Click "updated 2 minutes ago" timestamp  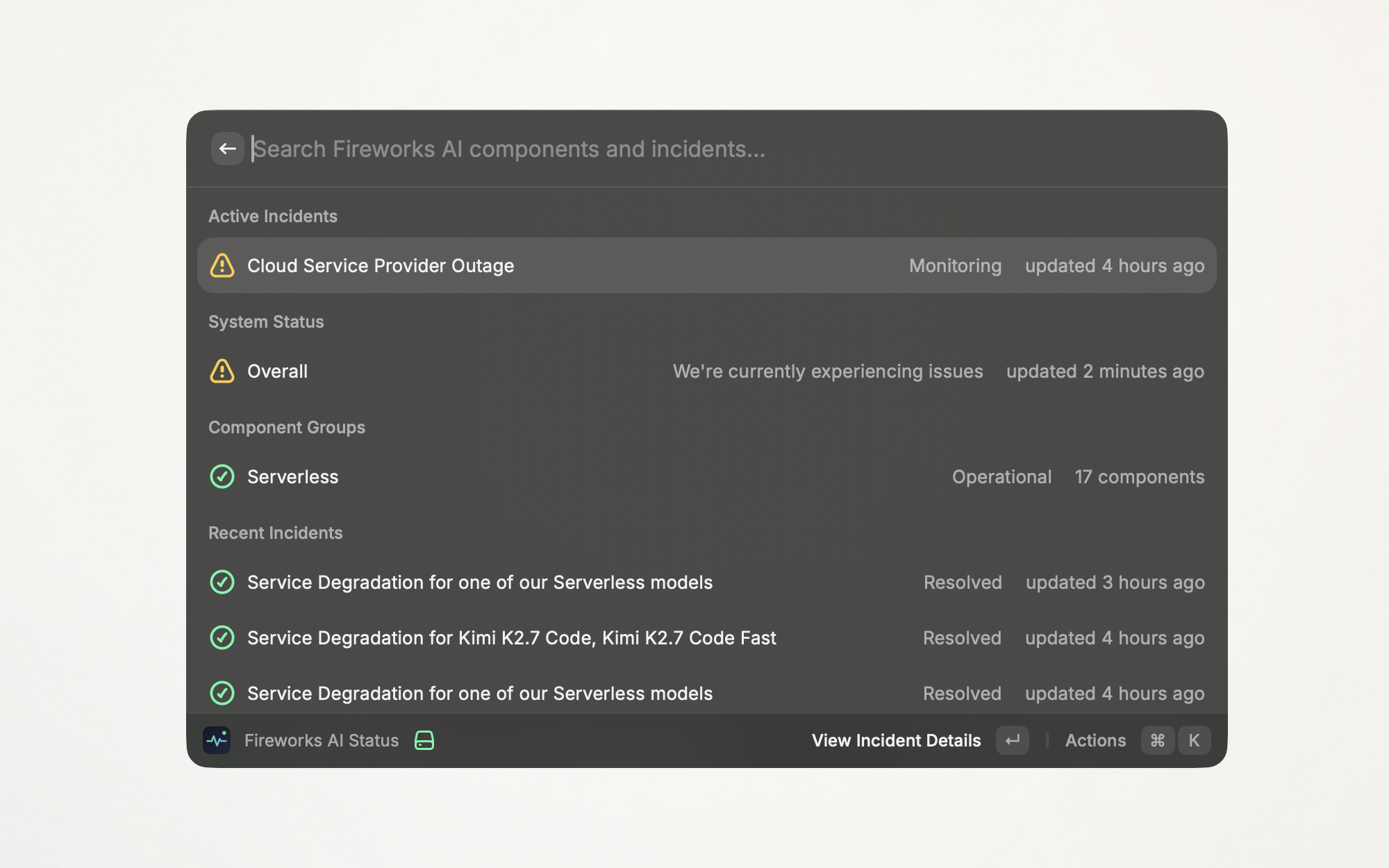1105,372
